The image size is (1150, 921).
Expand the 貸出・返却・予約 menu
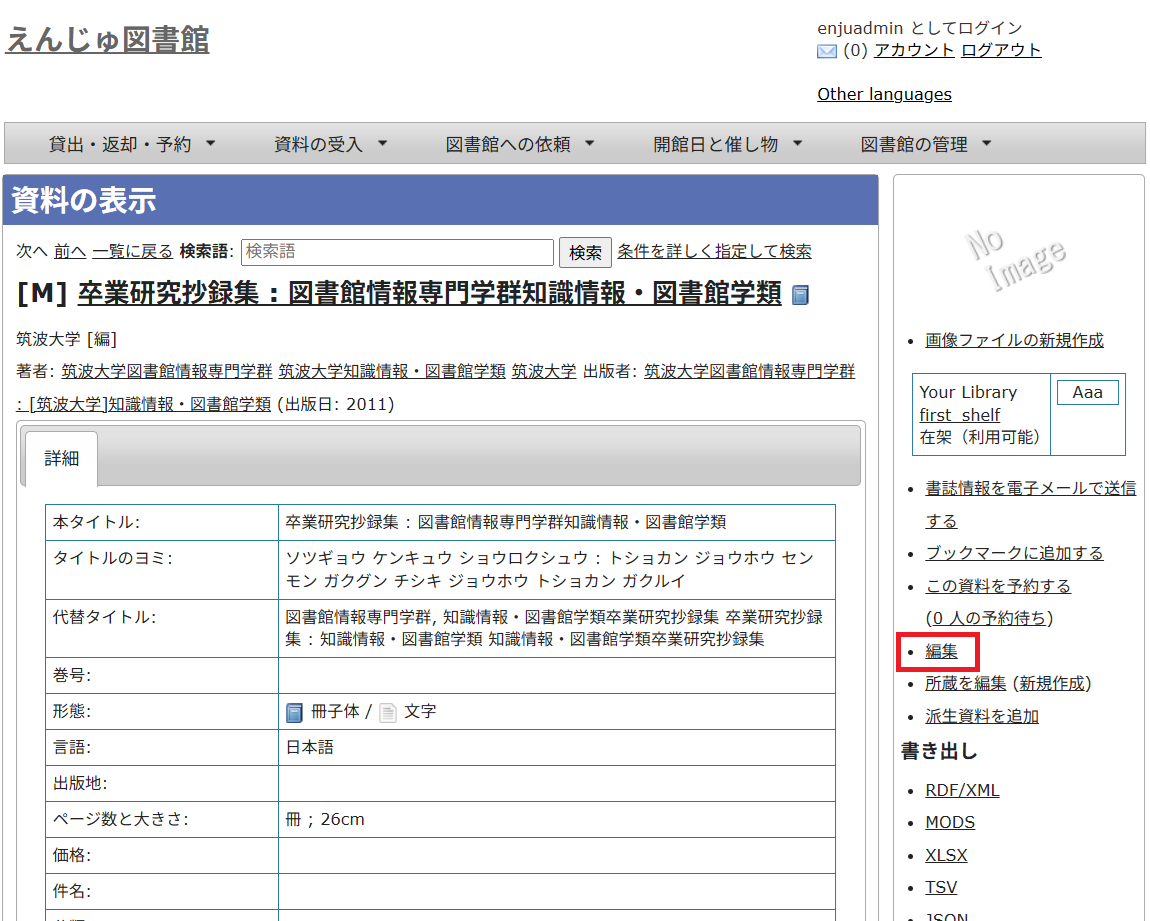coord(132,144)
